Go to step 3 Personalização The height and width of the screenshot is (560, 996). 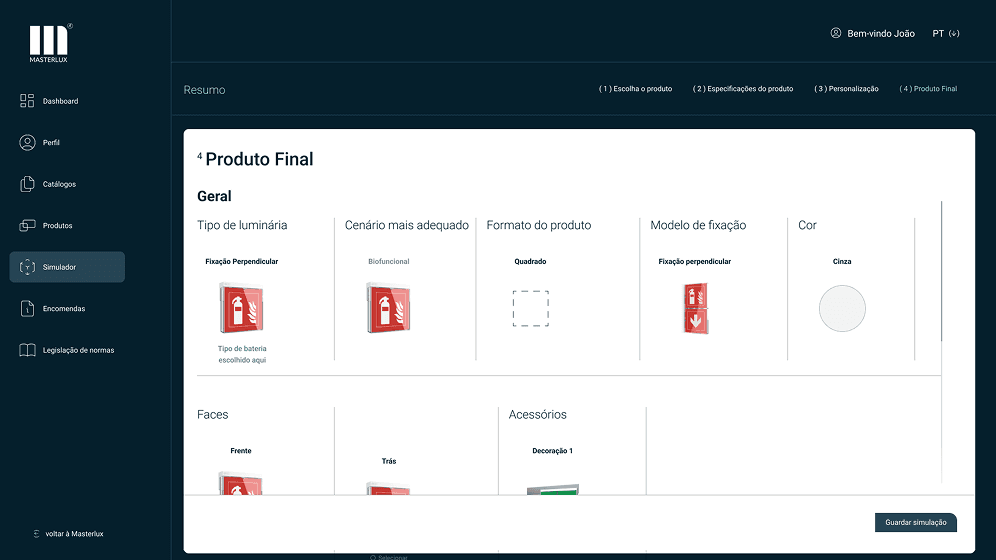tap(846, 89)
